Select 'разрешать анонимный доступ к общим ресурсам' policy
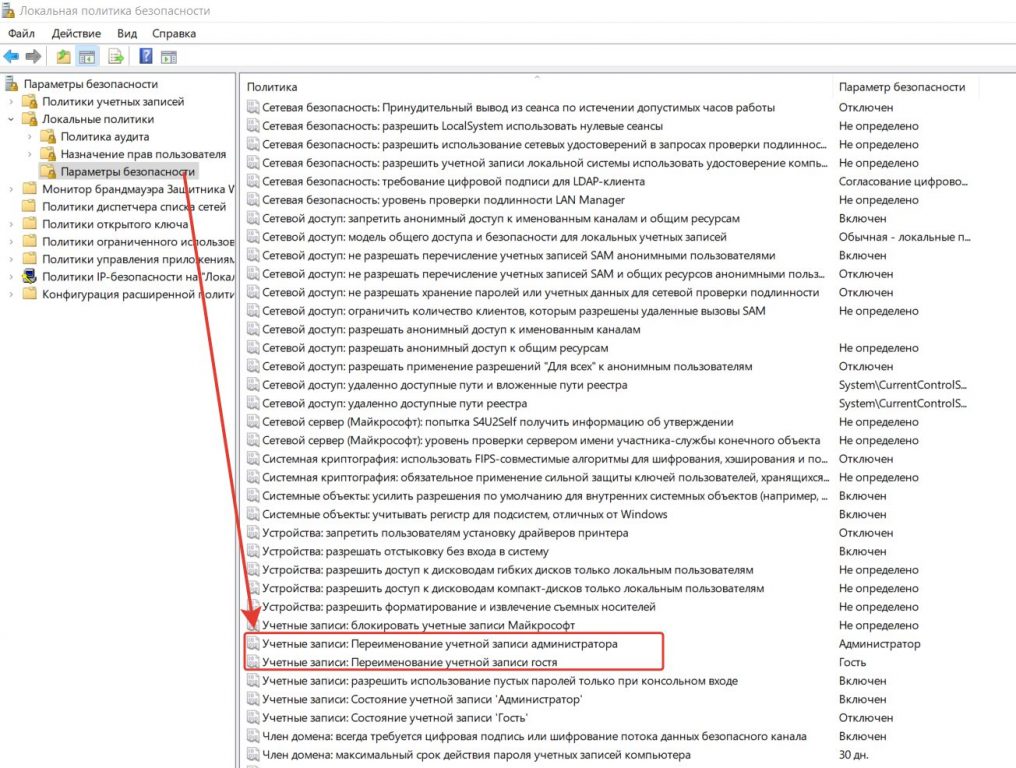Viewport: 1016px width, 768px height. (435, 348)
